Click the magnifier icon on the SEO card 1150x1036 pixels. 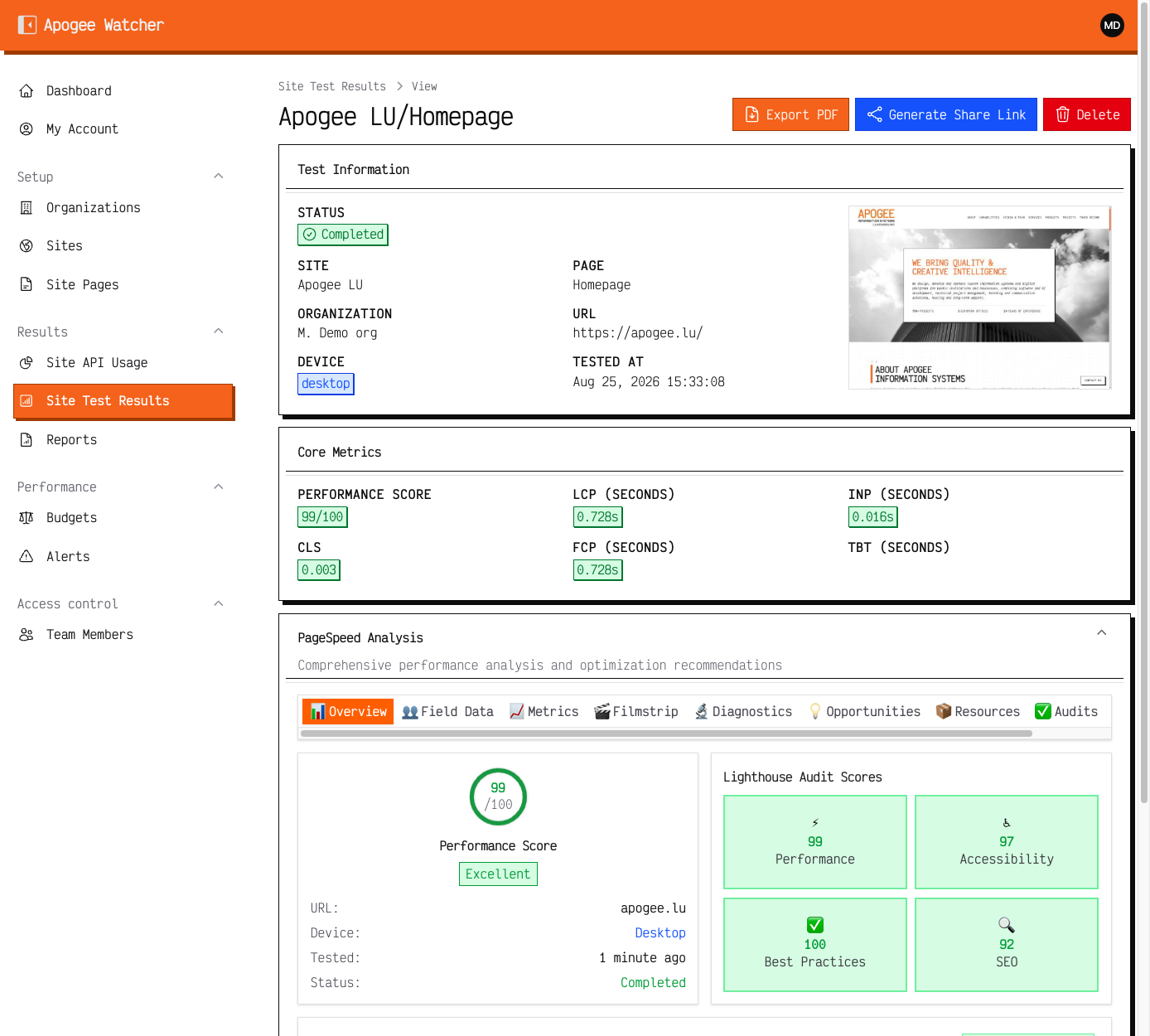(x=1007, y=925)
